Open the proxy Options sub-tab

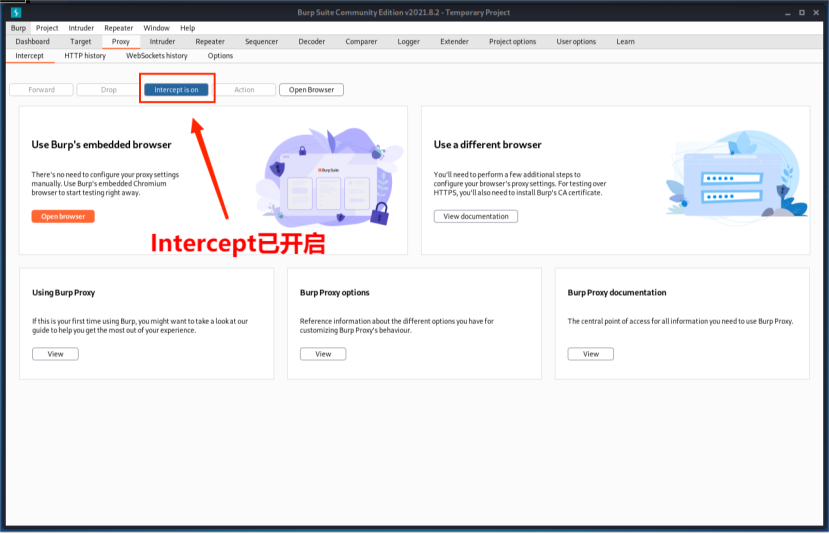click(x=220, y=56)
